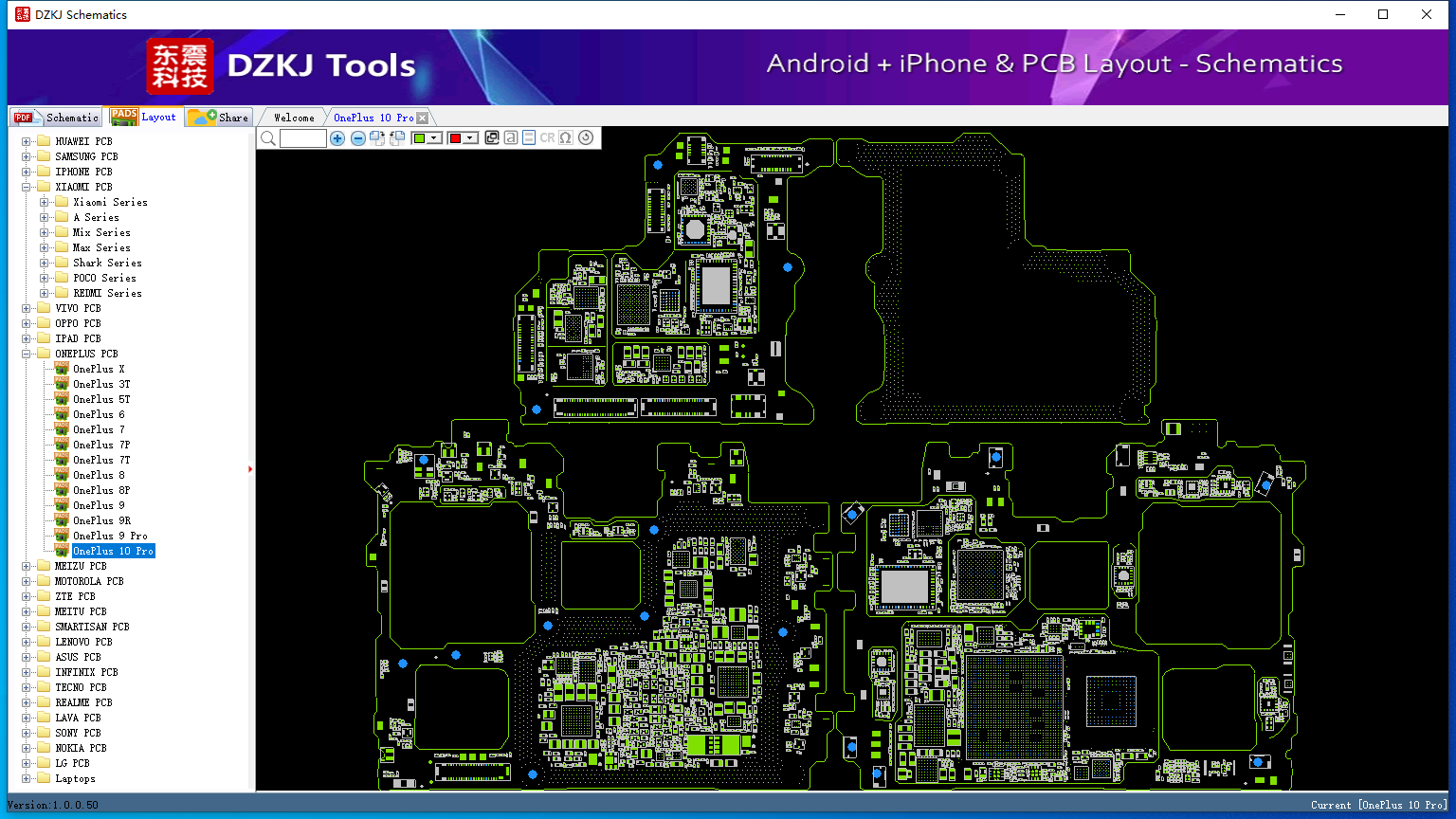Image resolution: width=1456 pixels, height=819 pixels.
Task: Click the OnePlus 7T PADS file icon
Action: tap(62, 460)
